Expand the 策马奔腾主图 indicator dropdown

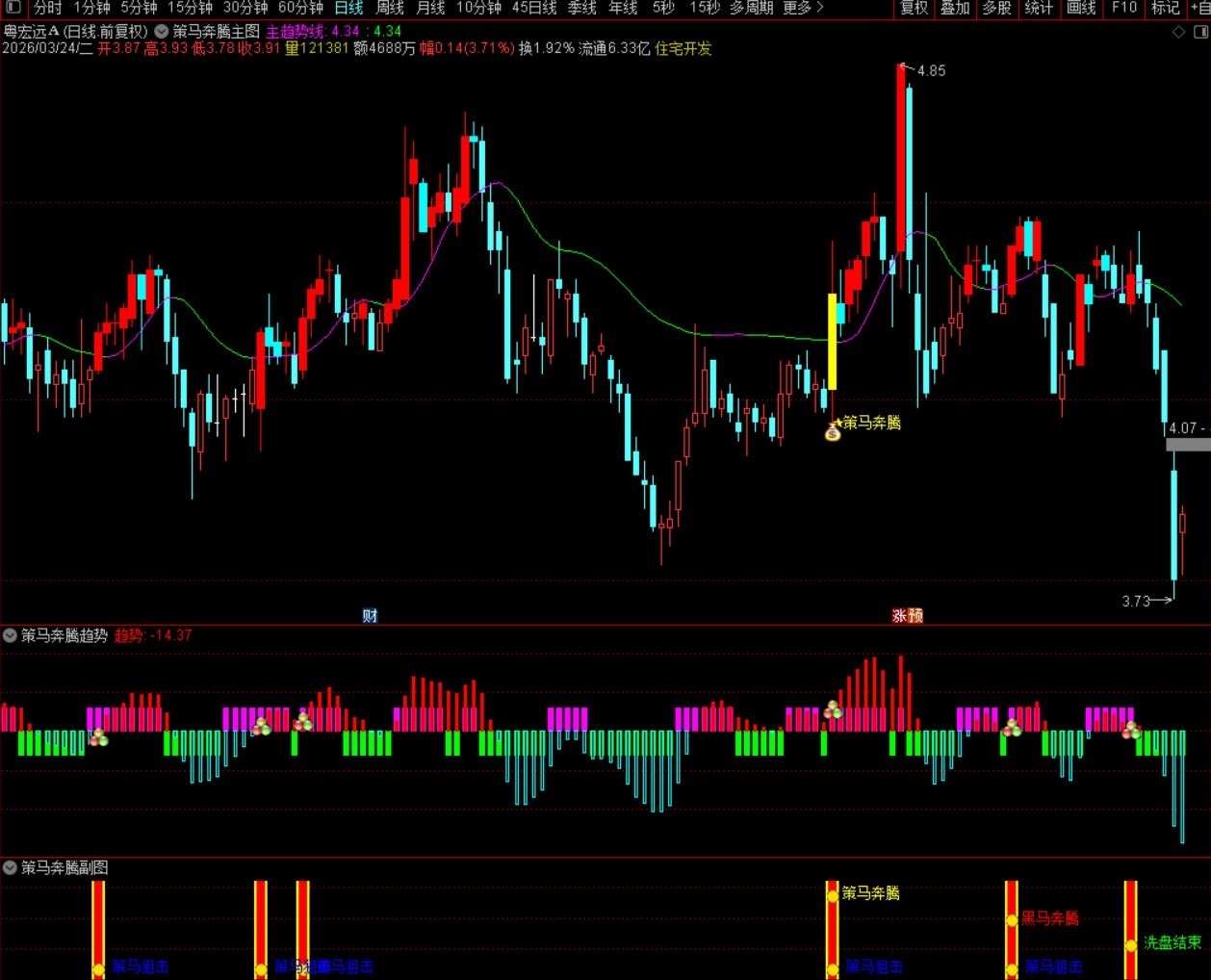tap(161, 32)
